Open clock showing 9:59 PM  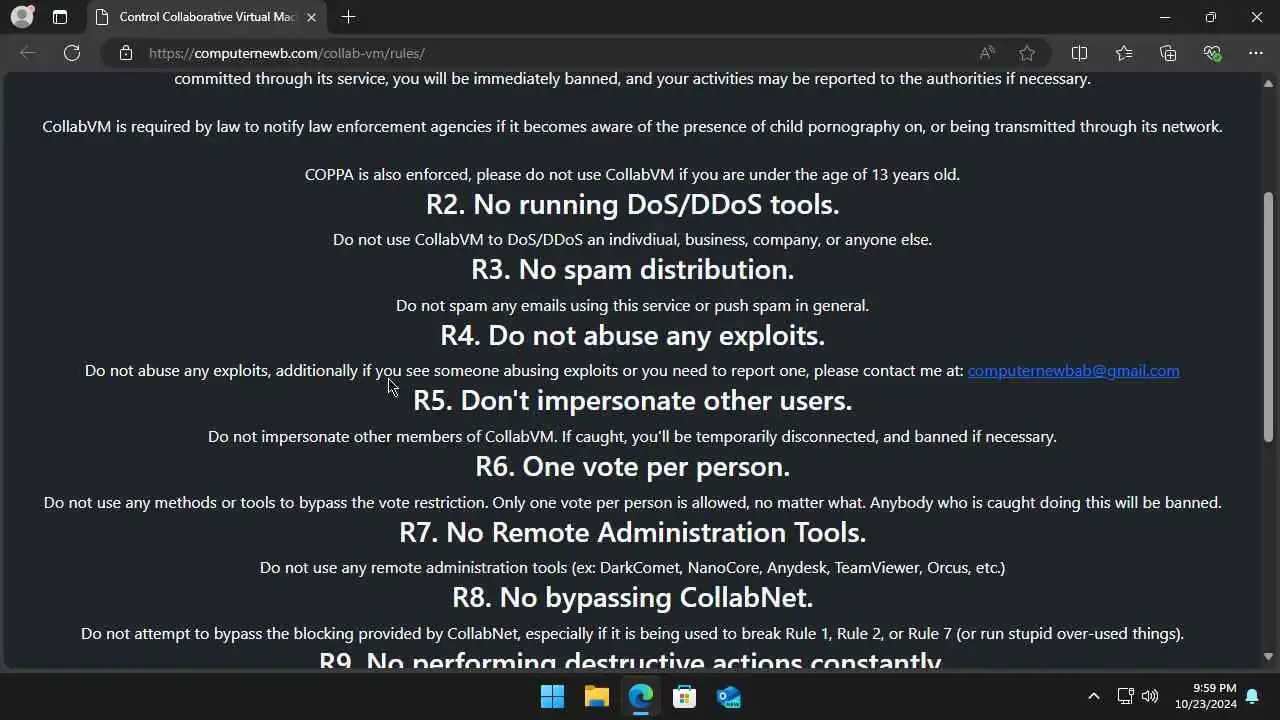click(1204, 696)
